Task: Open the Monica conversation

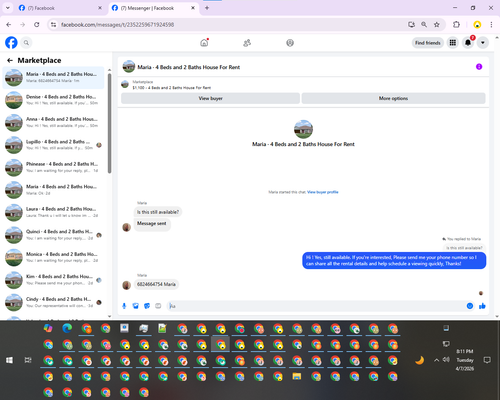Action: (53, 257)
